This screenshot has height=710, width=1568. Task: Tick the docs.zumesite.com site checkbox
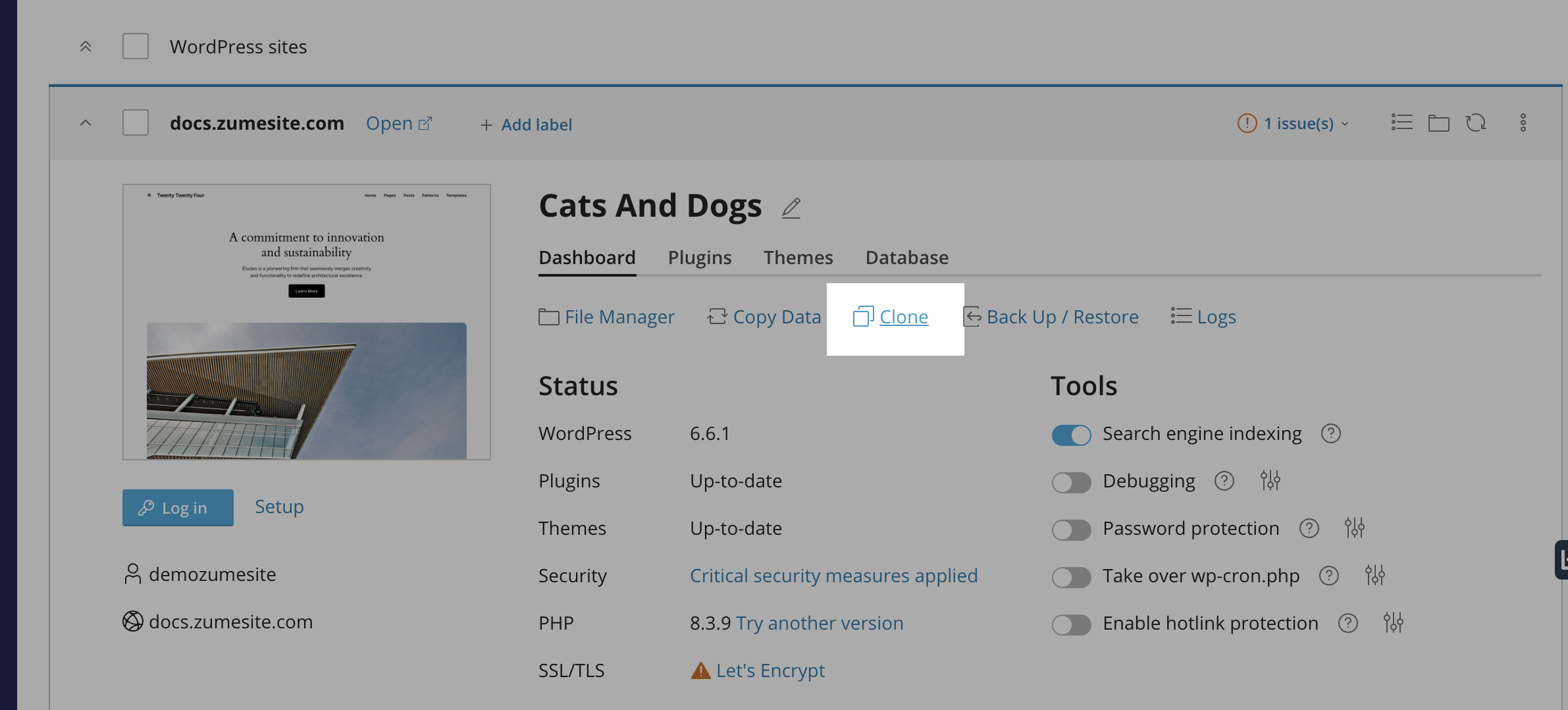136,123
